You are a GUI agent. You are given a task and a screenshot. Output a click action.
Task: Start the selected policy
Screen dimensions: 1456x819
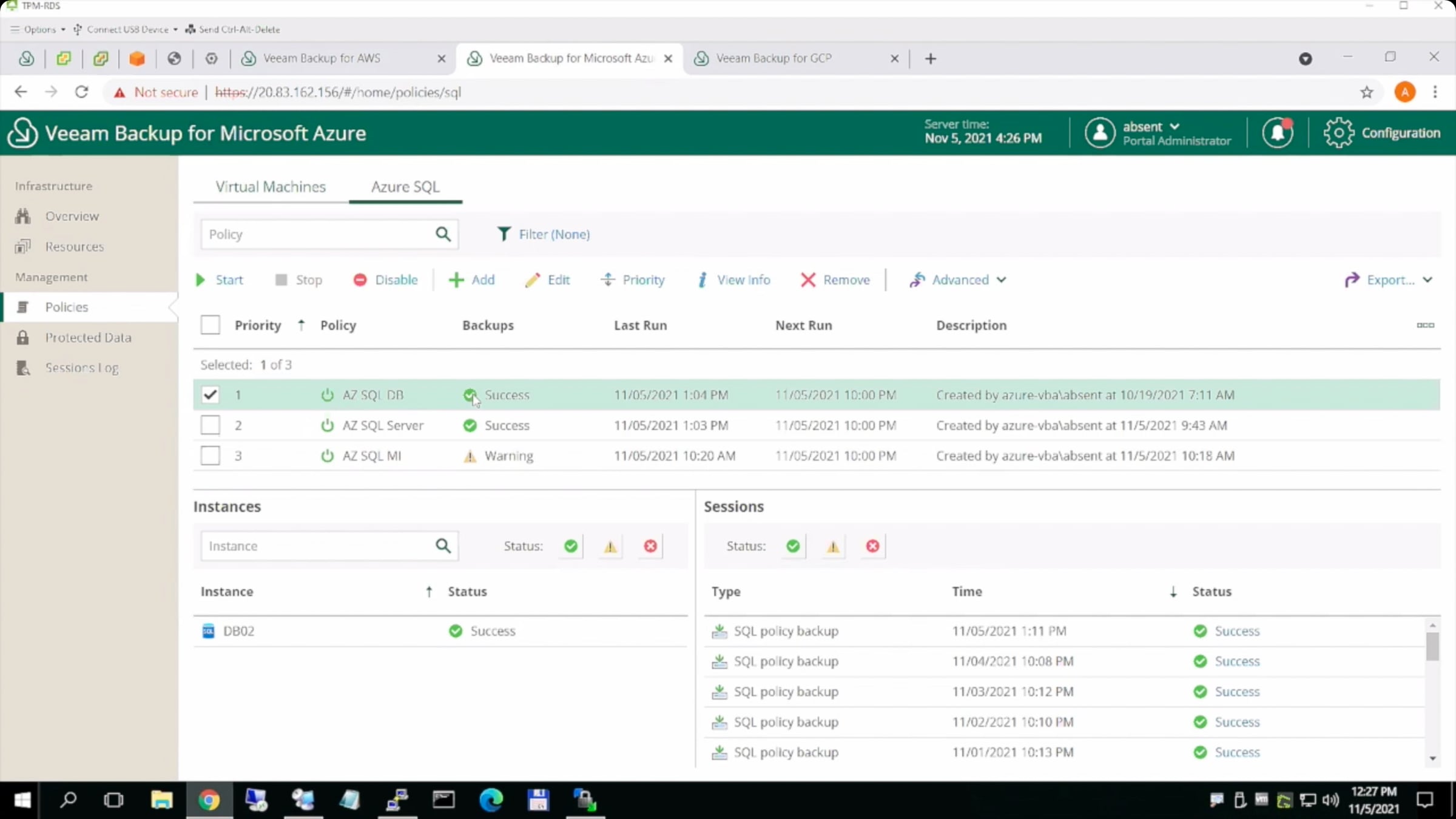[219, 280]
